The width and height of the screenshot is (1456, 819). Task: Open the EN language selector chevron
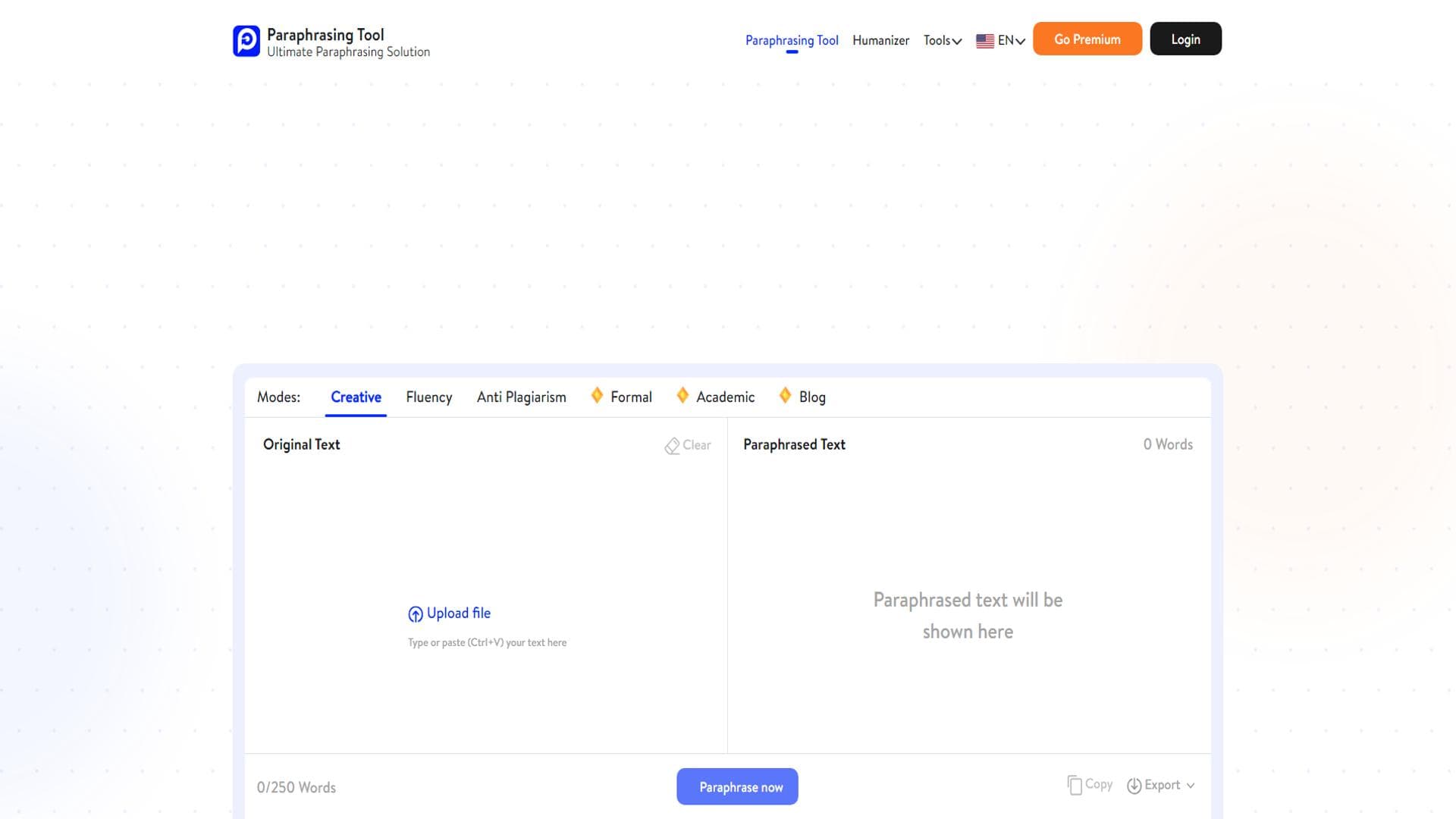pyautogui.click(x=1020, y=42)
